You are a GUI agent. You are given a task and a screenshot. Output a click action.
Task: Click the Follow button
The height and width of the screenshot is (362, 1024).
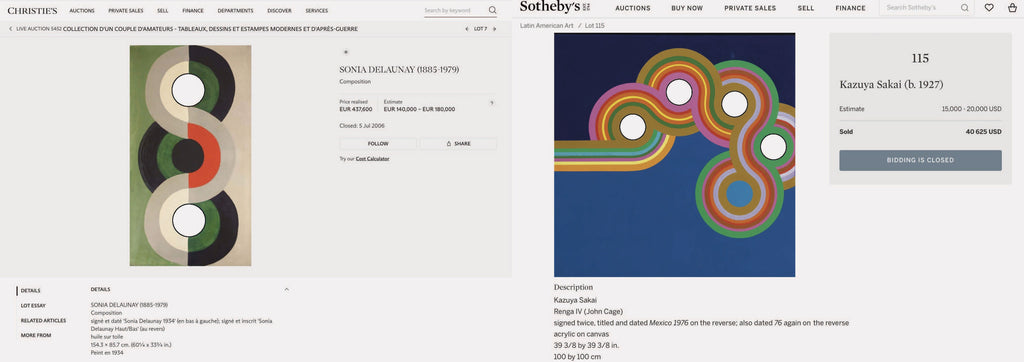pos(378,144)
